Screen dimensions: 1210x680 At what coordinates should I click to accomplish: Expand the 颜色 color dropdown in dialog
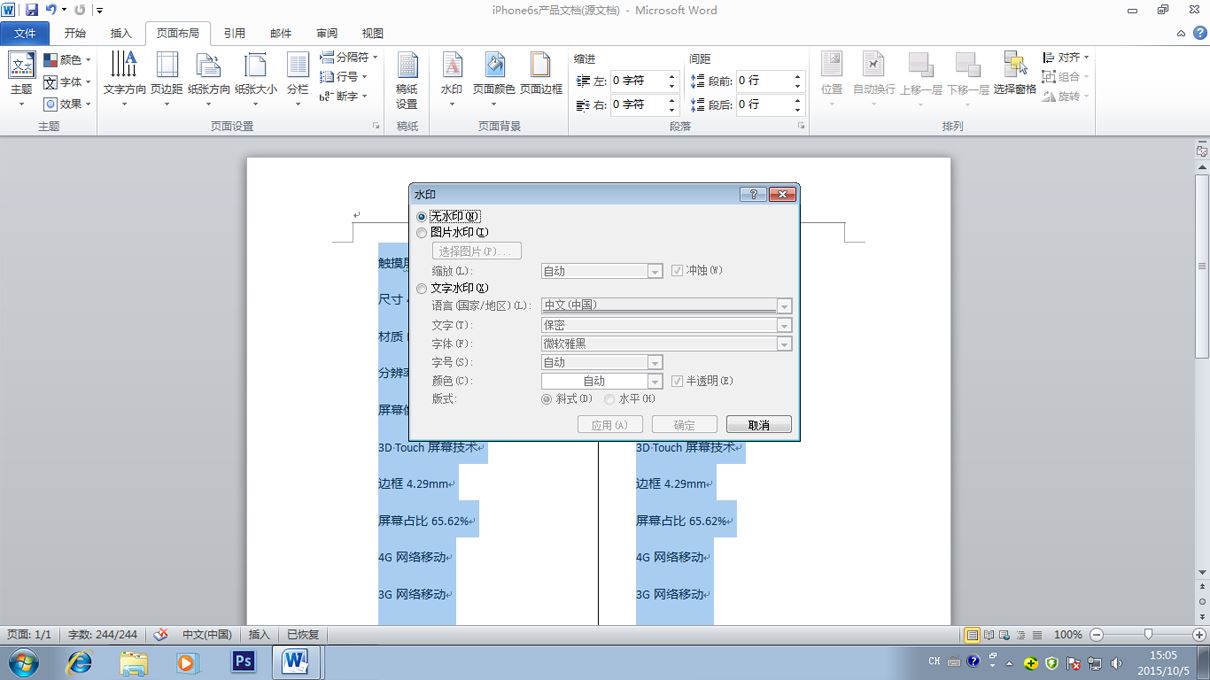click(655, 381)
